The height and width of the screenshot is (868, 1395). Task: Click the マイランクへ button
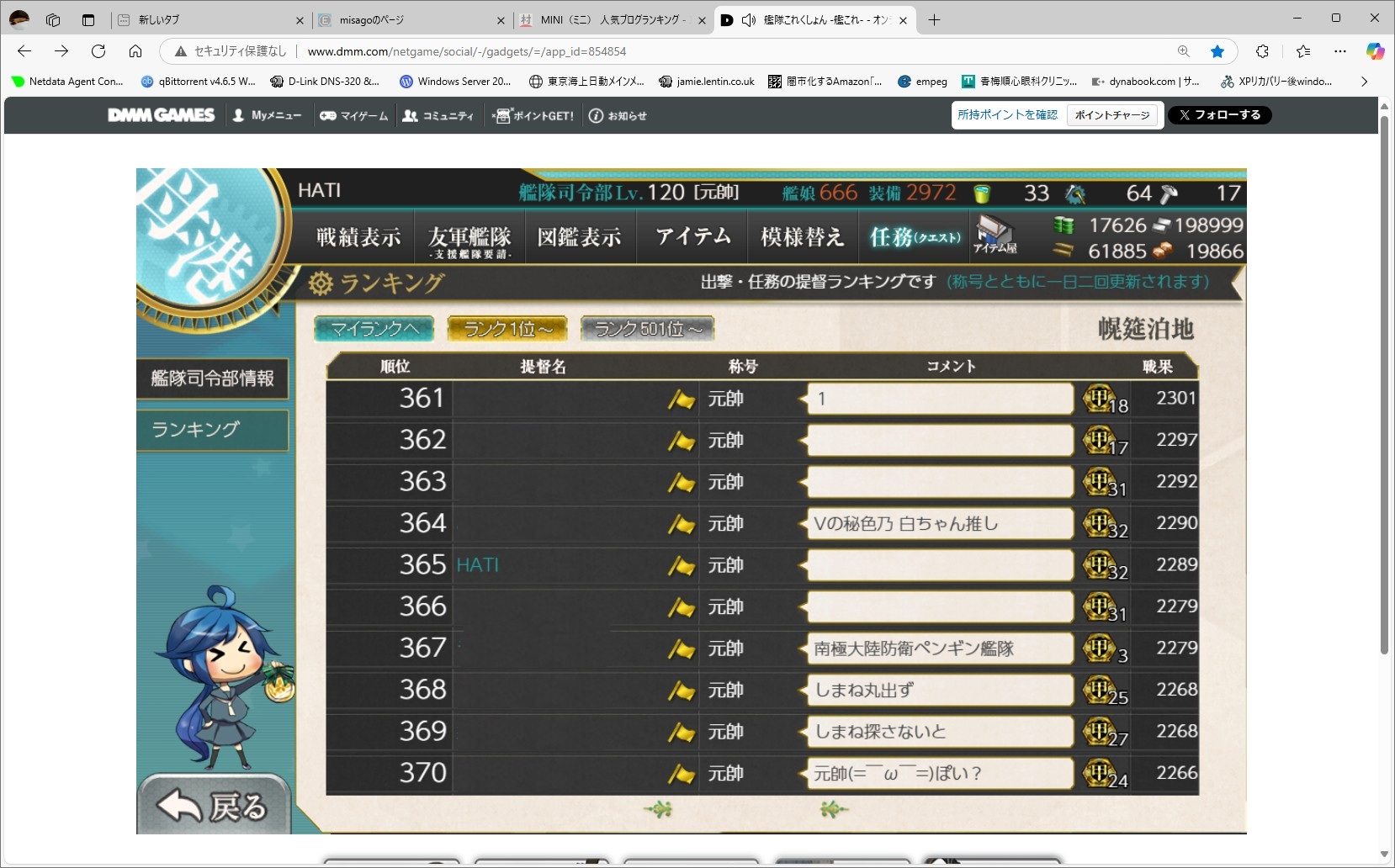[374, 329]
